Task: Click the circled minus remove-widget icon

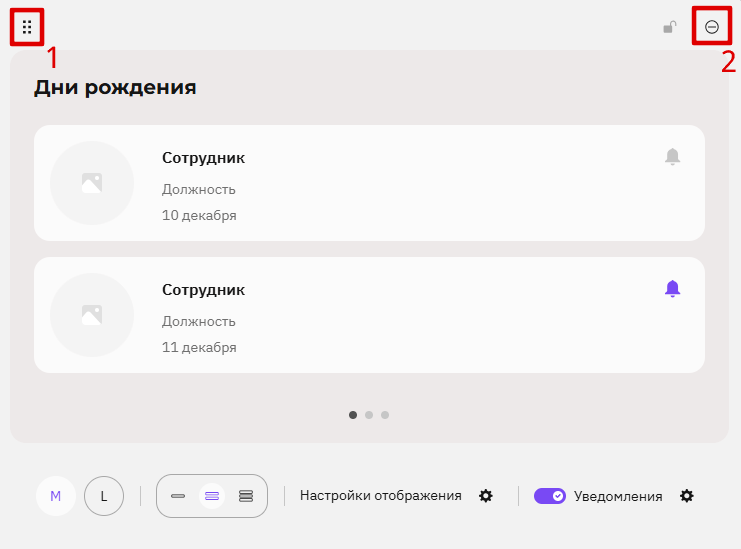Action: pos(712,27)
